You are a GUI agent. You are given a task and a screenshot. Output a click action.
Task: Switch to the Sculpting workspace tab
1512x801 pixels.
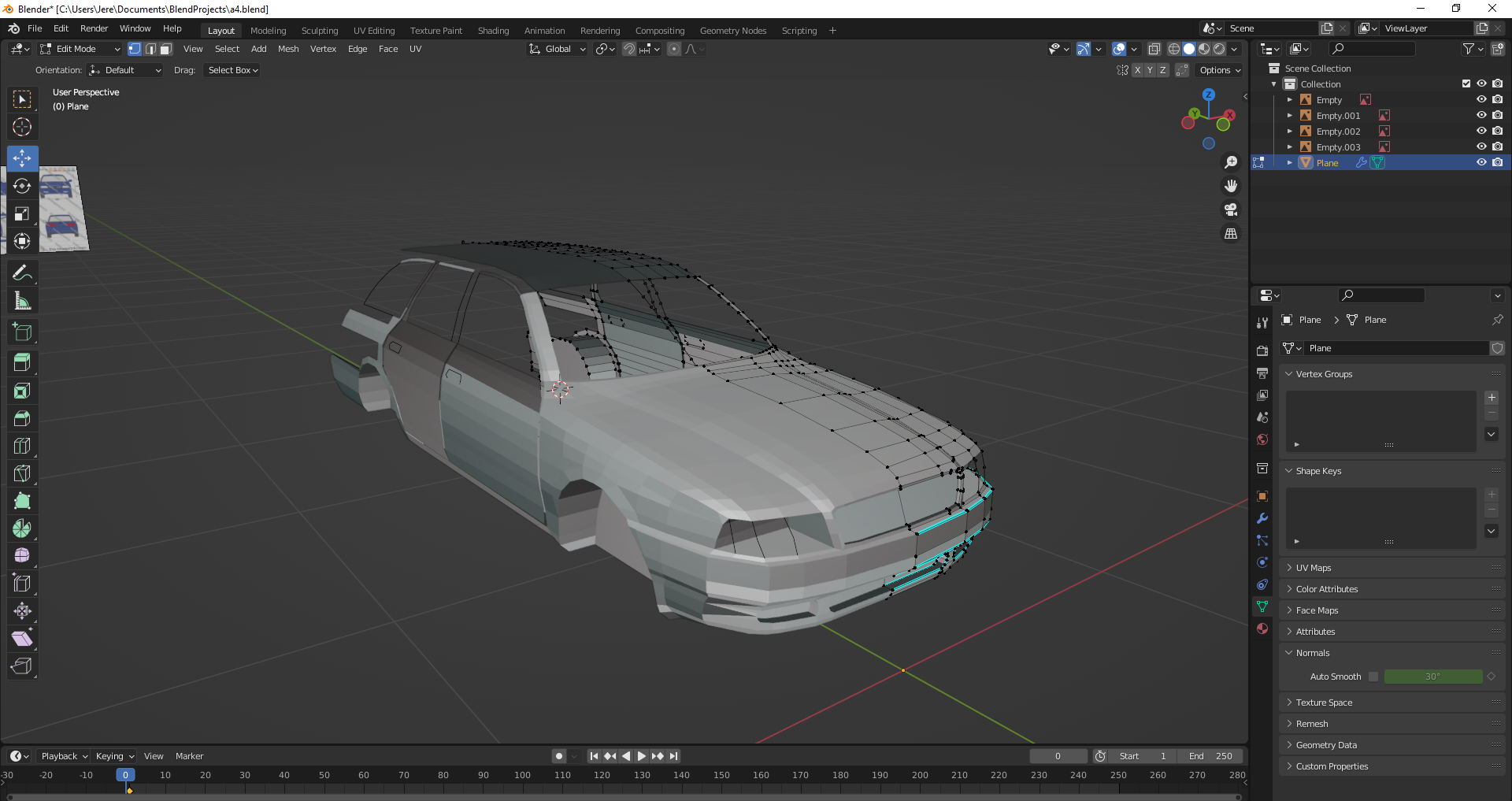point(320,31)
